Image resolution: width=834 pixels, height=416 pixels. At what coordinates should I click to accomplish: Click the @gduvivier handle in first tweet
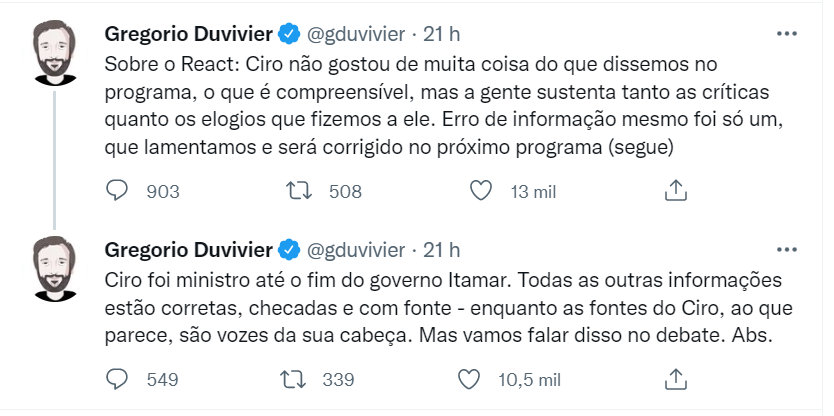pyautogui.click(x=356, y=34)
